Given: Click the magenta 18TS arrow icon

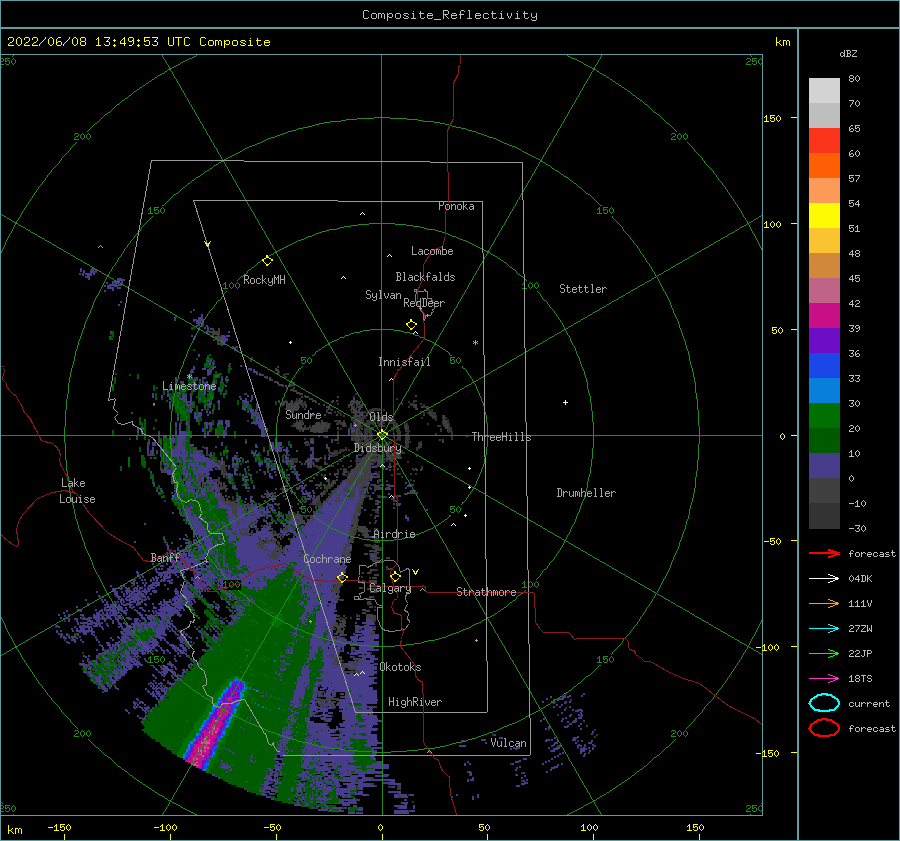Looking at the screenshot, I should (x=824, y=679).
